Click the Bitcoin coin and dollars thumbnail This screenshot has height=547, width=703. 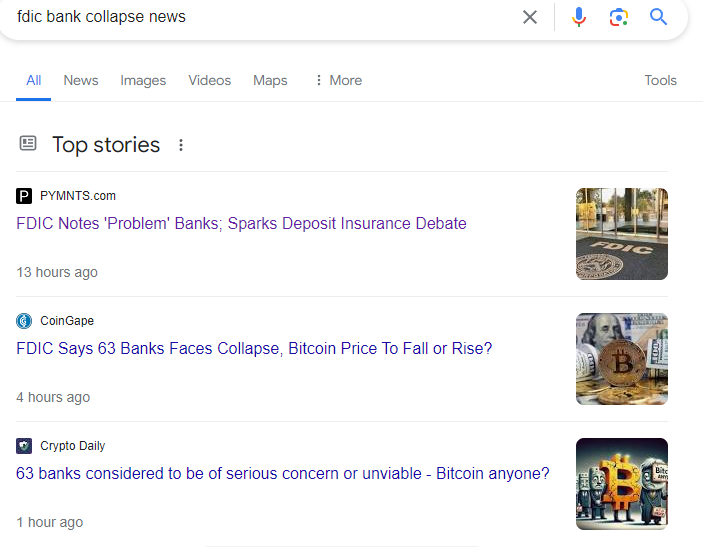click(622, 359)
